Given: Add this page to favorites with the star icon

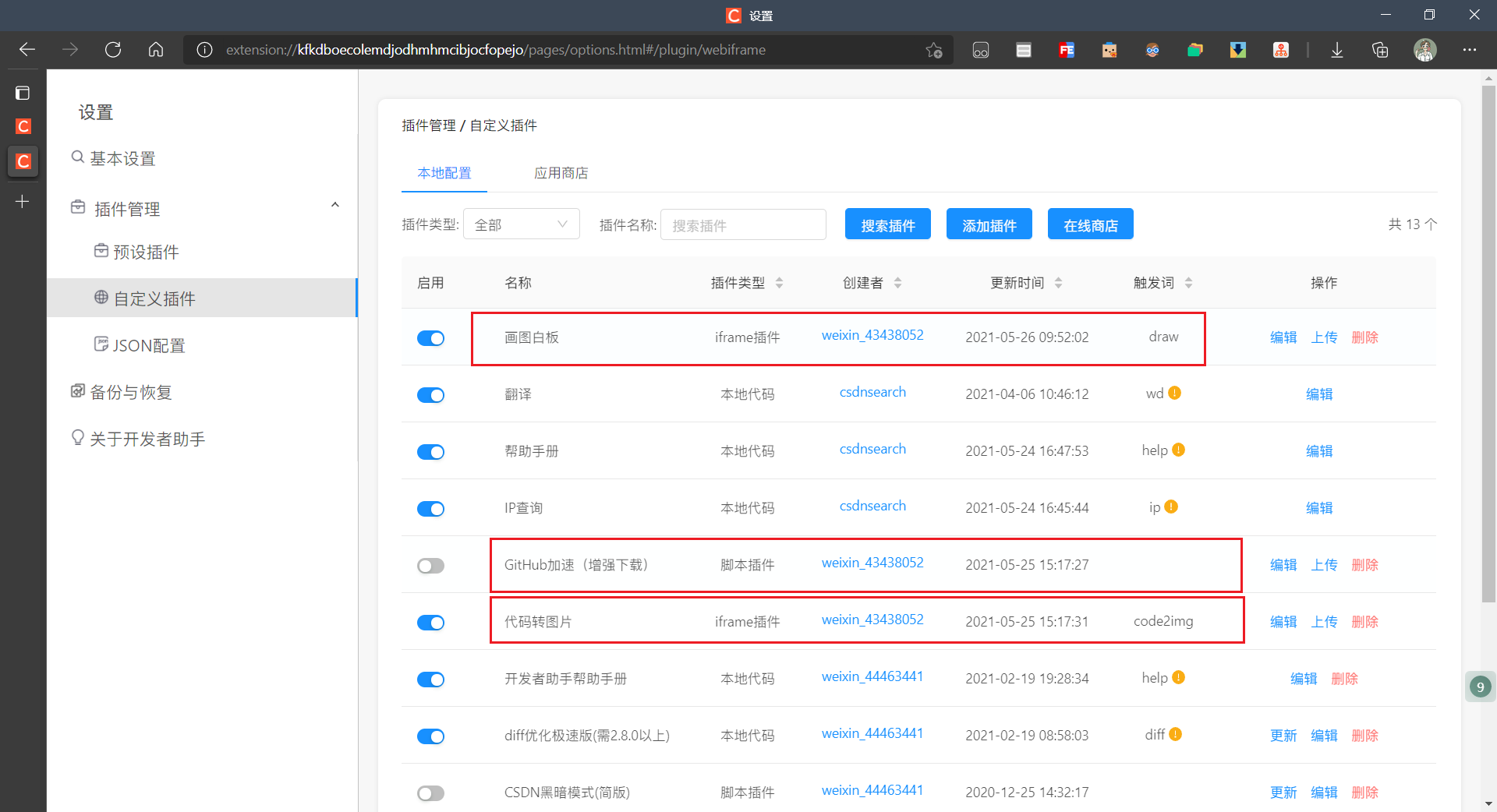Looking at the screenshot, I should pos(934,50).
